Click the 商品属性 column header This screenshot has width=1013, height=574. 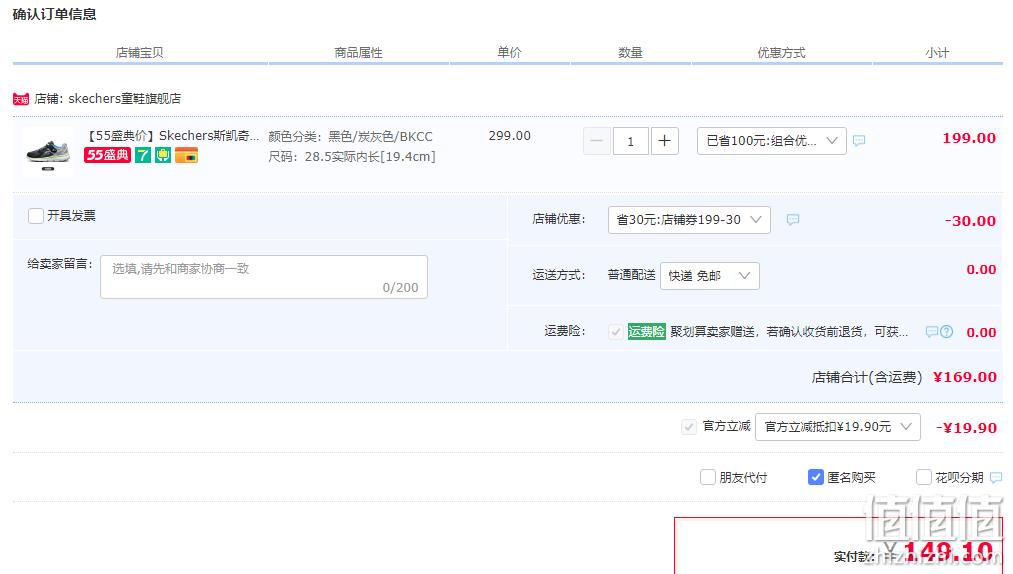pyautogui.click(x=359, y=53)
